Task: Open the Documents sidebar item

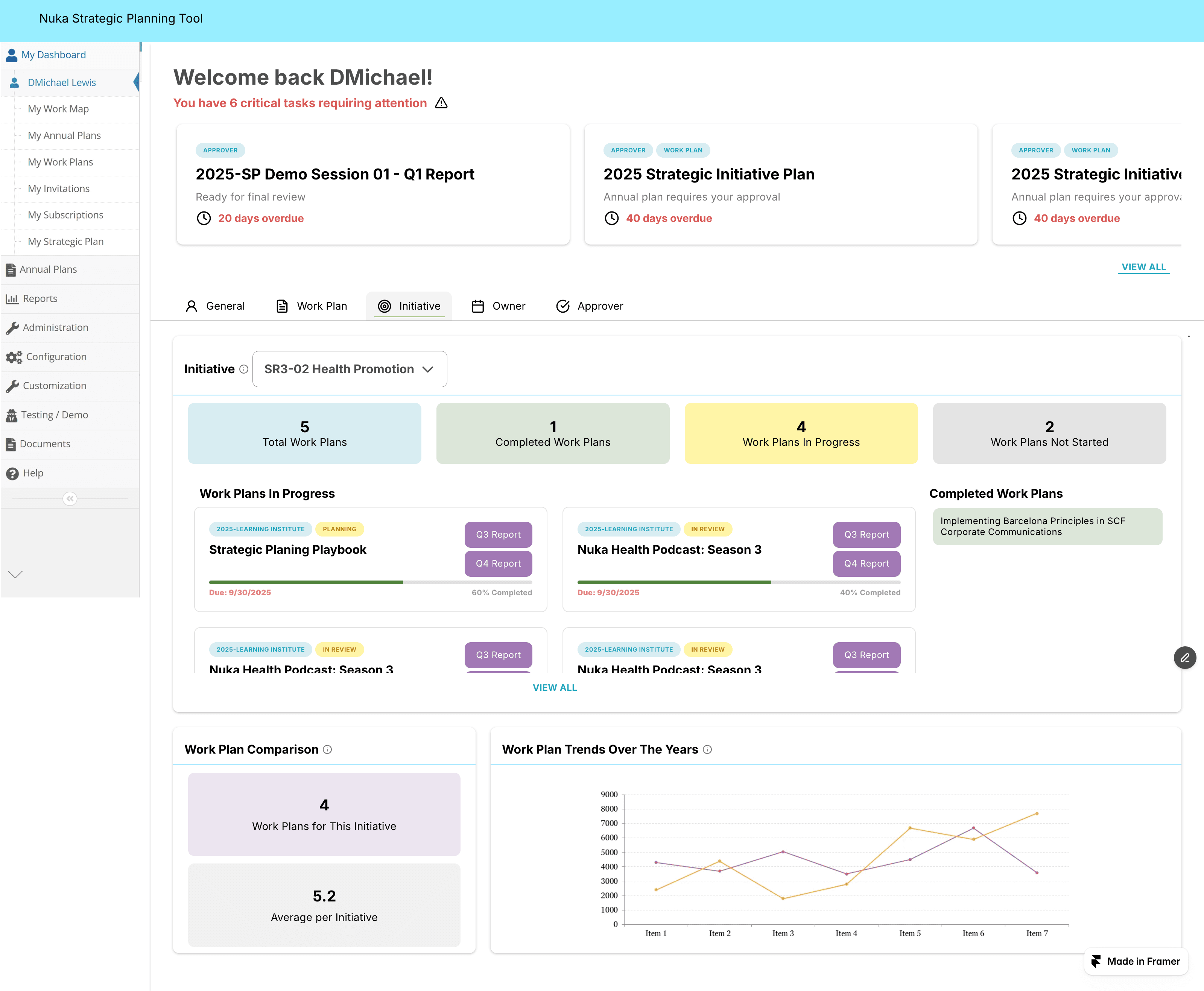Action: tap(44, 444)
